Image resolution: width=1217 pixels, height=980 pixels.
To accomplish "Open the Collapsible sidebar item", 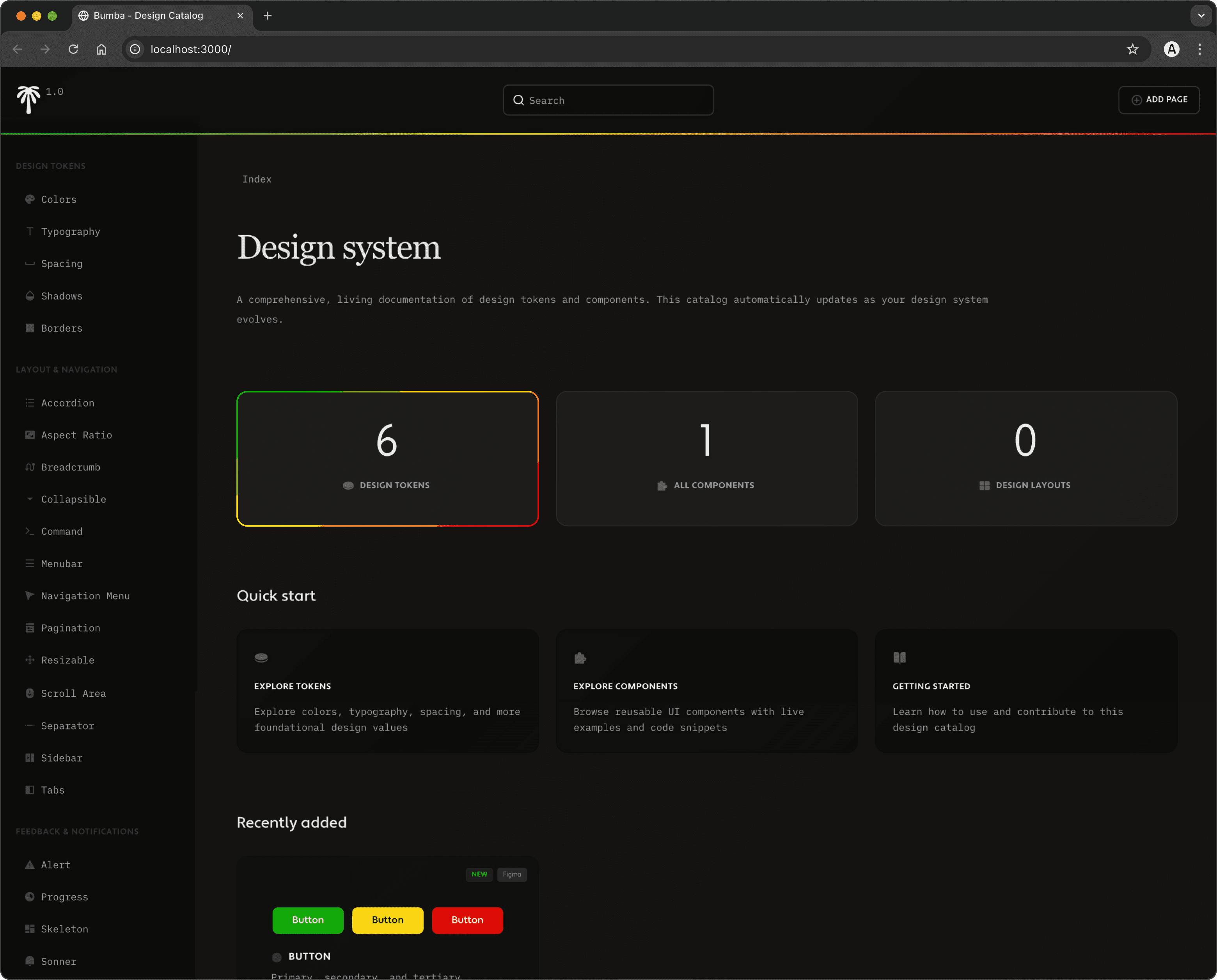I will [x=73, y=499].
